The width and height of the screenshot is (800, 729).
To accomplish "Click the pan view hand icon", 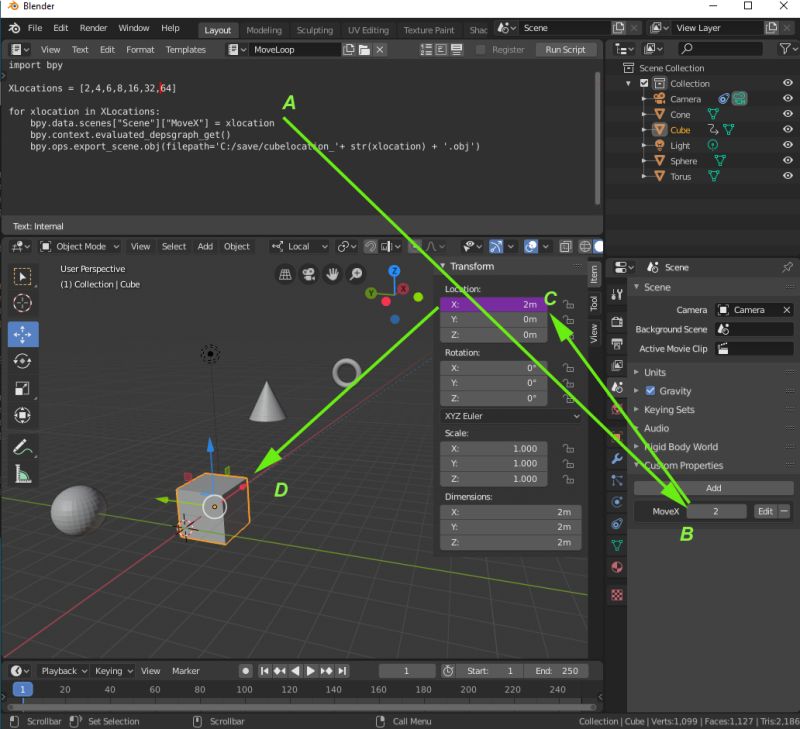I will [332, 274].
